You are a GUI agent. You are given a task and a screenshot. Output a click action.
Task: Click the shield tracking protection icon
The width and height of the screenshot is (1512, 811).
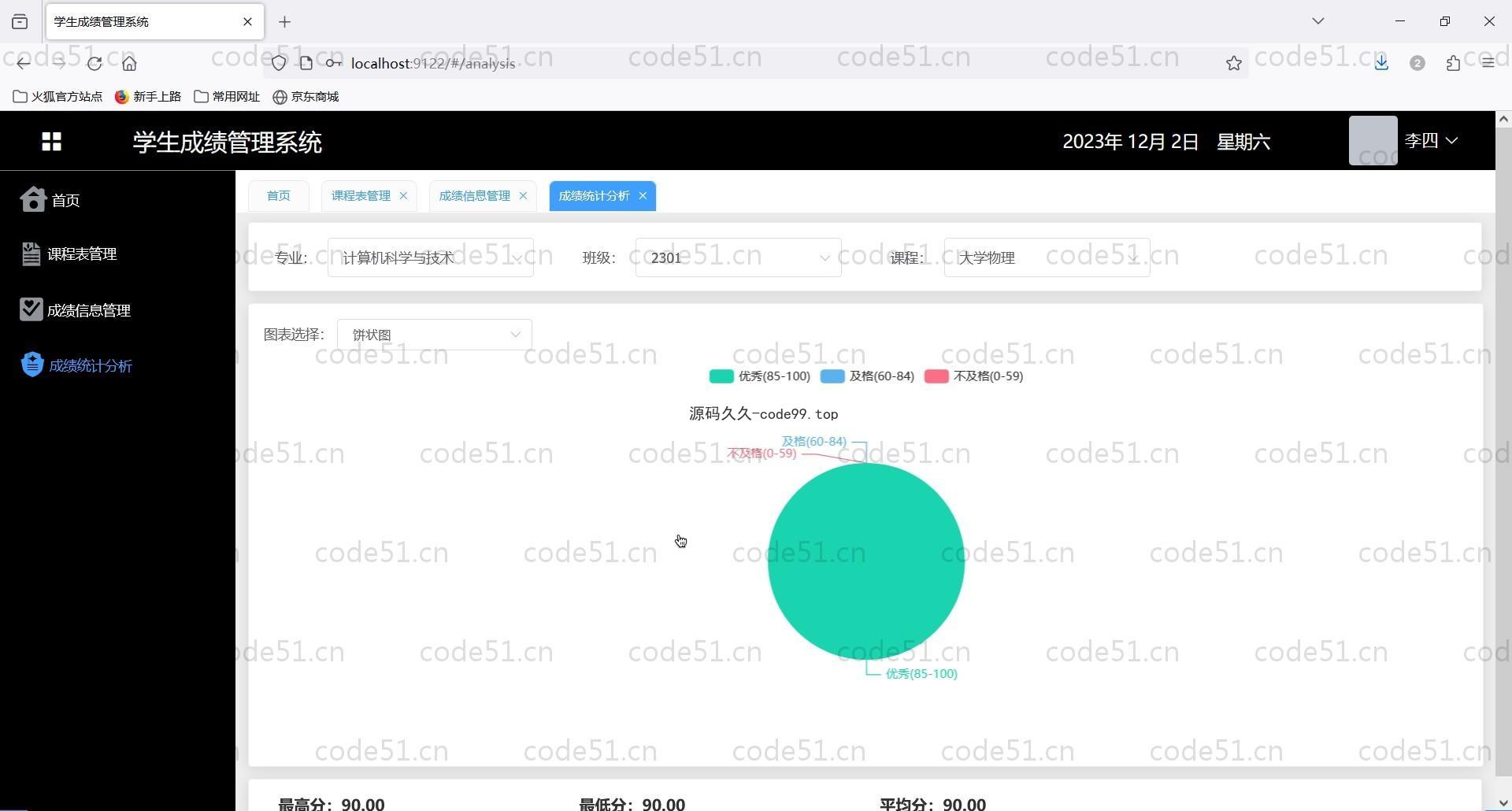tap(279, 63)
